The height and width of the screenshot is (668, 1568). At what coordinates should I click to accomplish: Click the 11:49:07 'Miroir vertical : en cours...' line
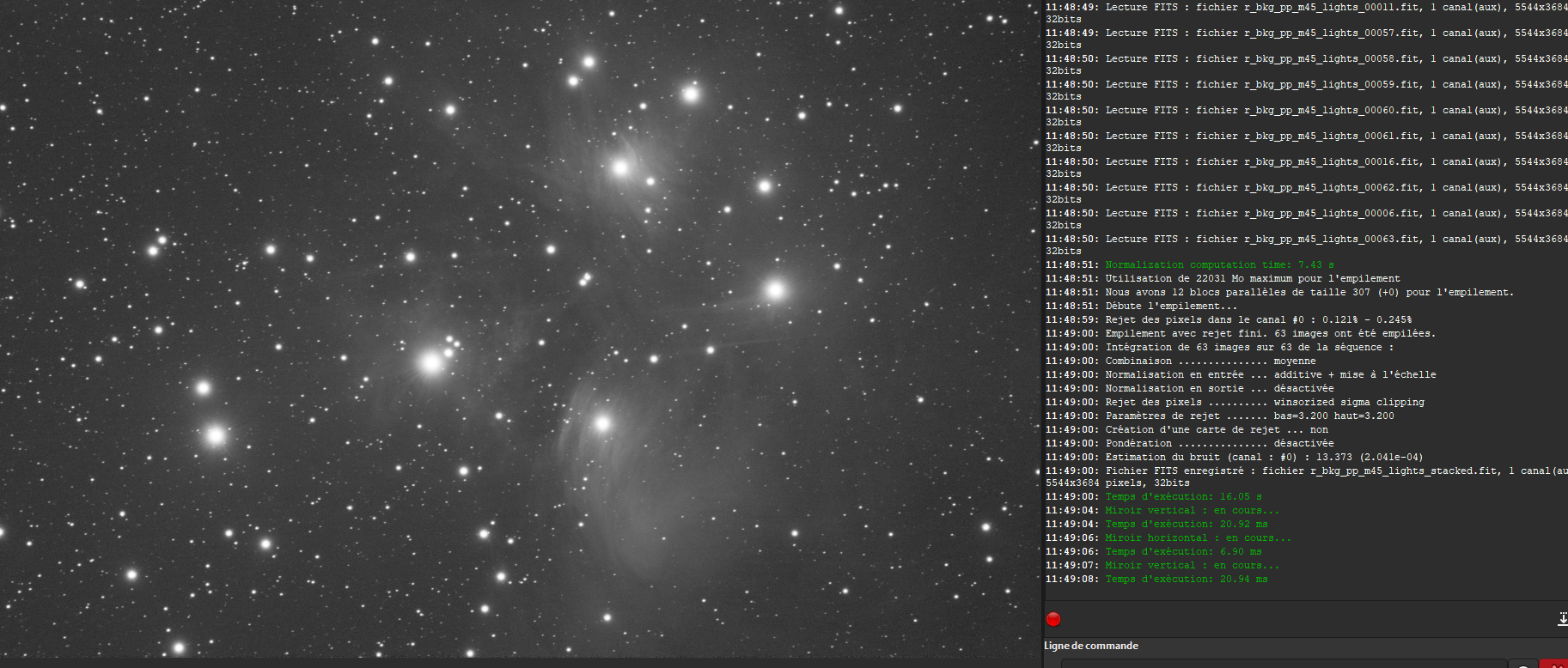pyautogui.click(x=1162, y=565)
